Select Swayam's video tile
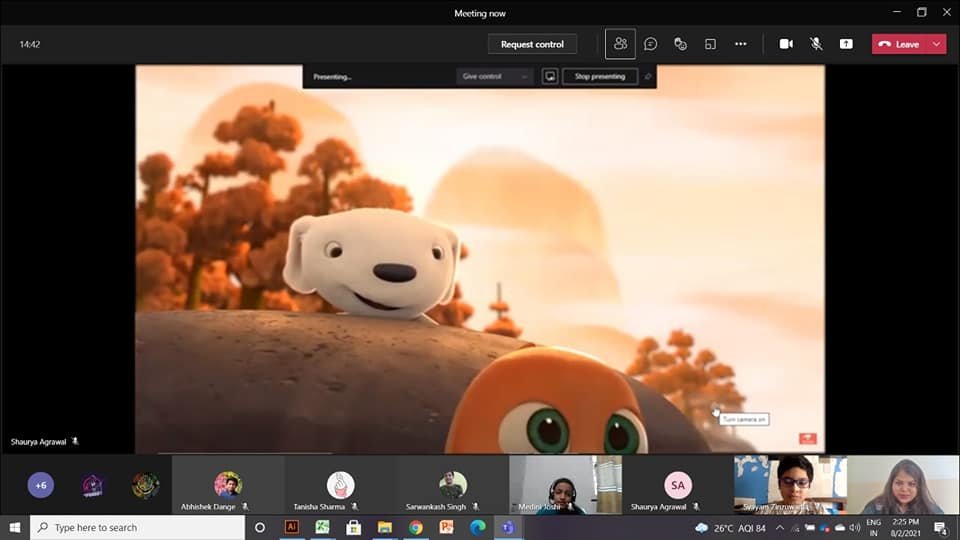Viewport: 960px width, 540px height. (790, 485)
